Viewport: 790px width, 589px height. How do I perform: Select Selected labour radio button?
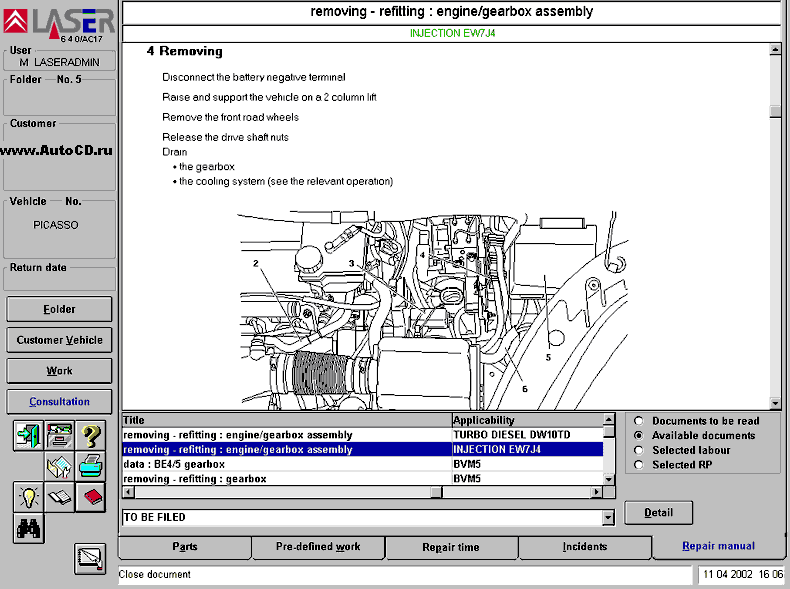(638, 450)
